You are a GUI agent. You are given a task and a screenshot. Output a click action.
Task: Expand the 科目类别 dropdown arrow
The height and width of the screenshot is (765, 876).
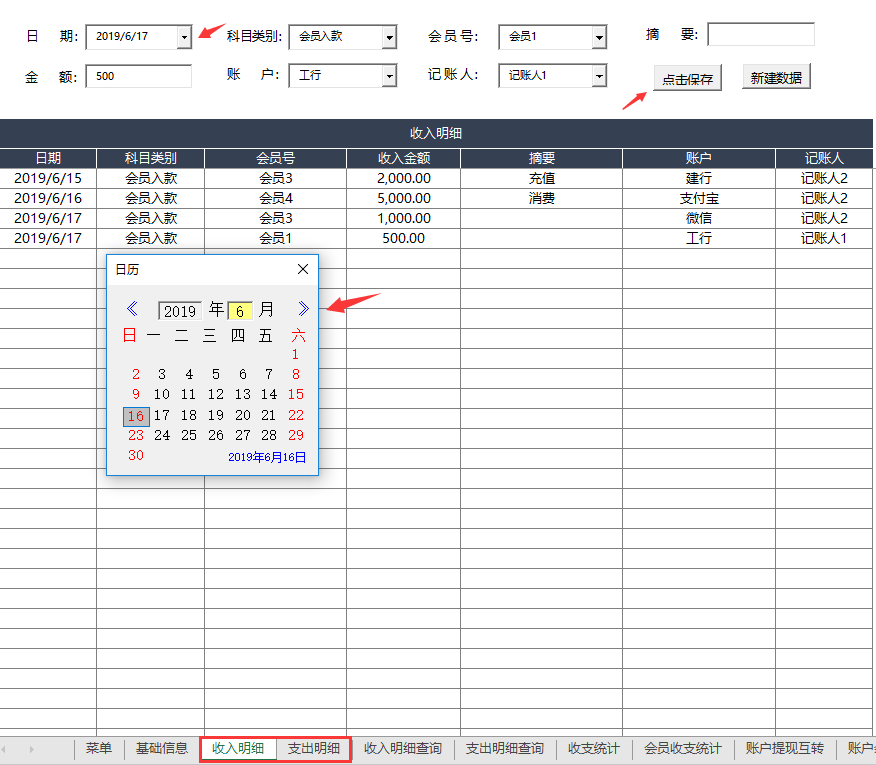tap(389, 37)
